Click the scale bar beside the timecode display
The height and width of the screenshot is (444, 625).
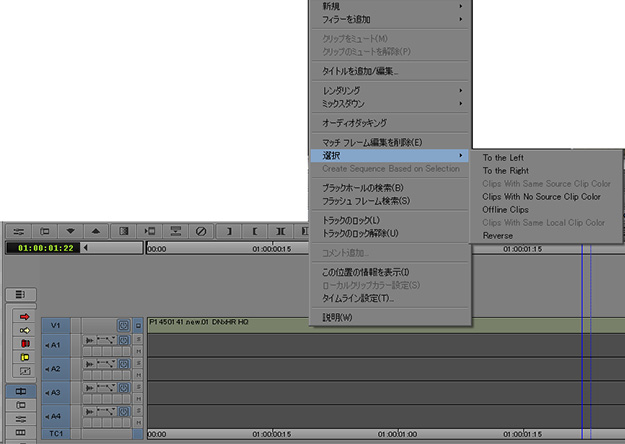coord(112,248)
